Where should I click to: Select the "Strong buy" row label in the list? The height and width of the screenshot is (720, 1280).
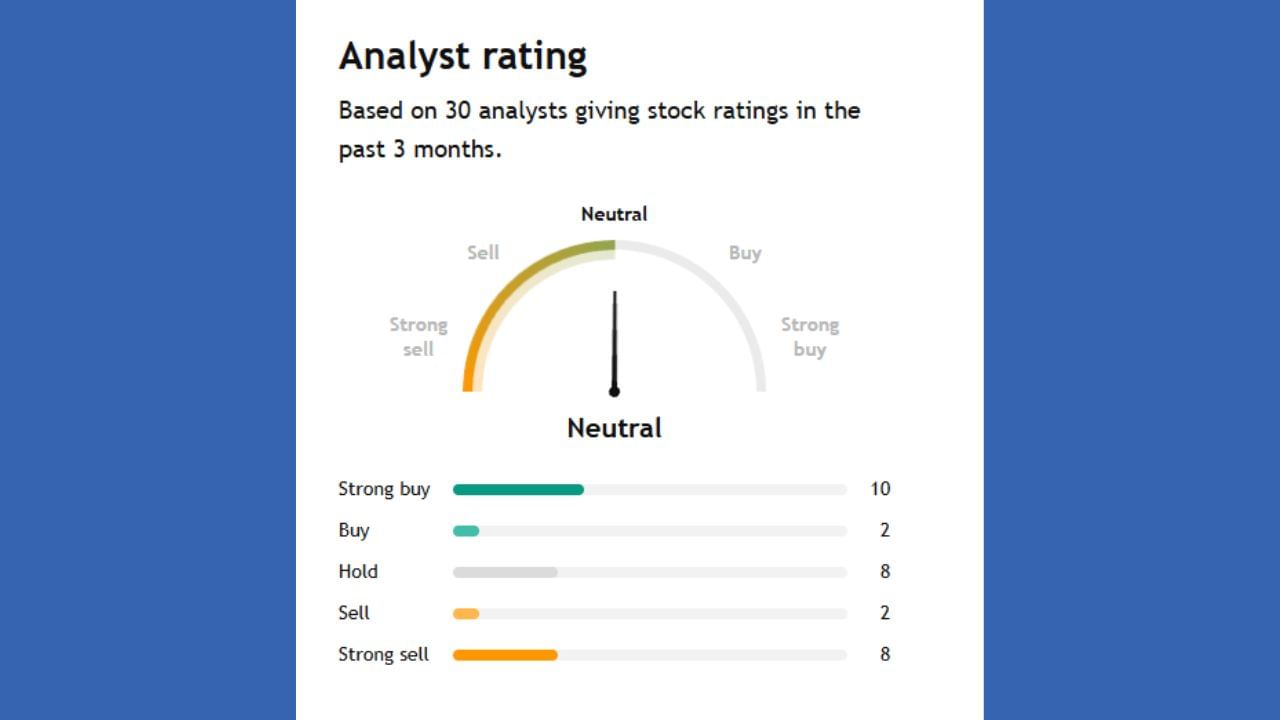click(x=384, y=489)
